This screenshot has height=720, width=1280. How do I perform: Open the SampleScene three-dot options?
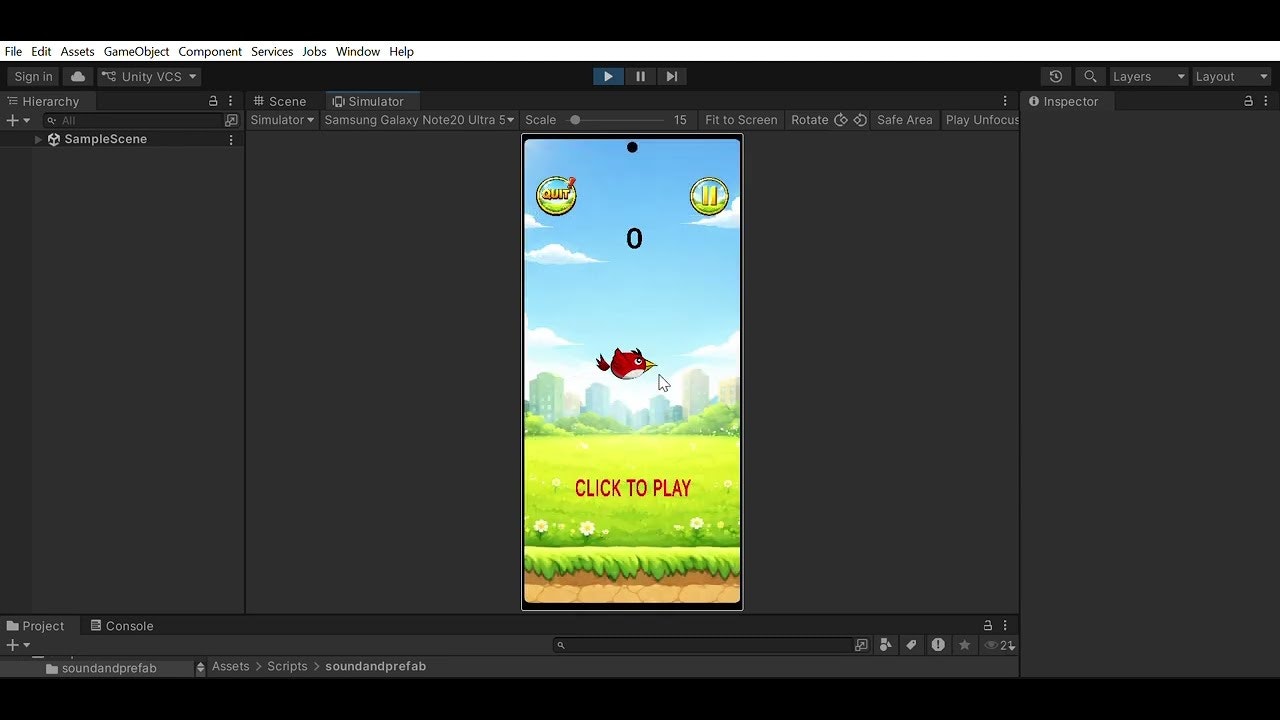pyautogui.click(x=231, y=140)
